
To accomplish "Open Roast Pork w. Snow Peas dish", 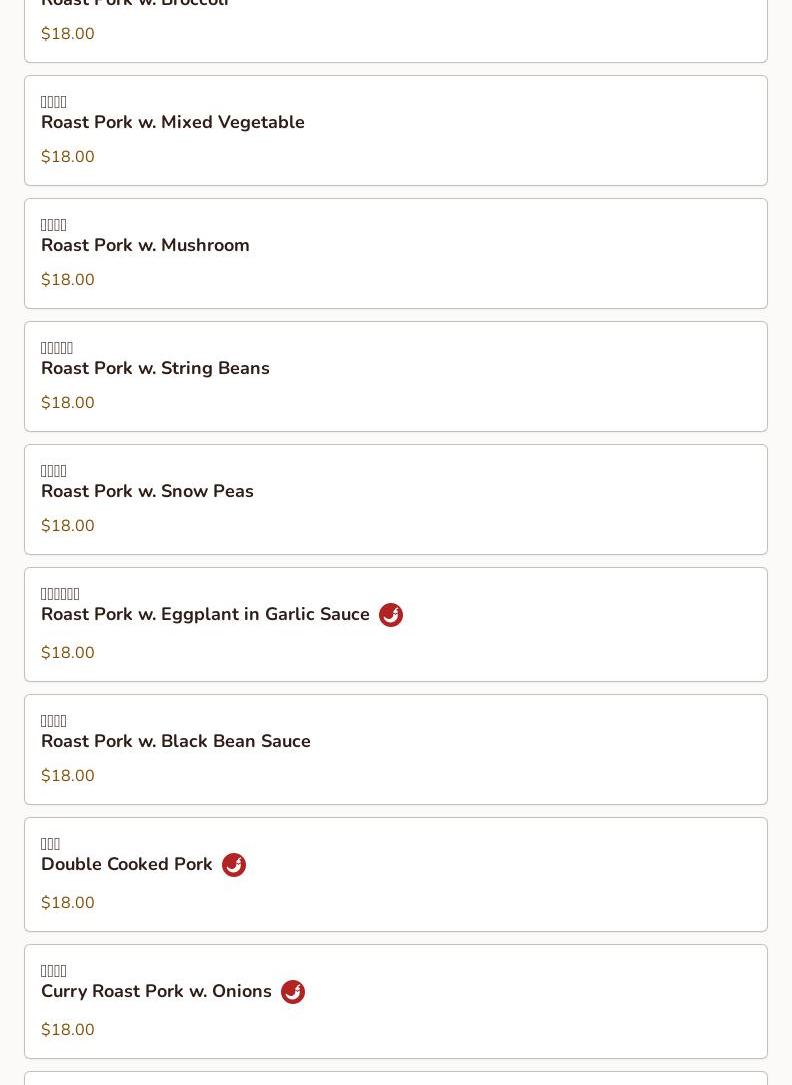I will point(147,491).
